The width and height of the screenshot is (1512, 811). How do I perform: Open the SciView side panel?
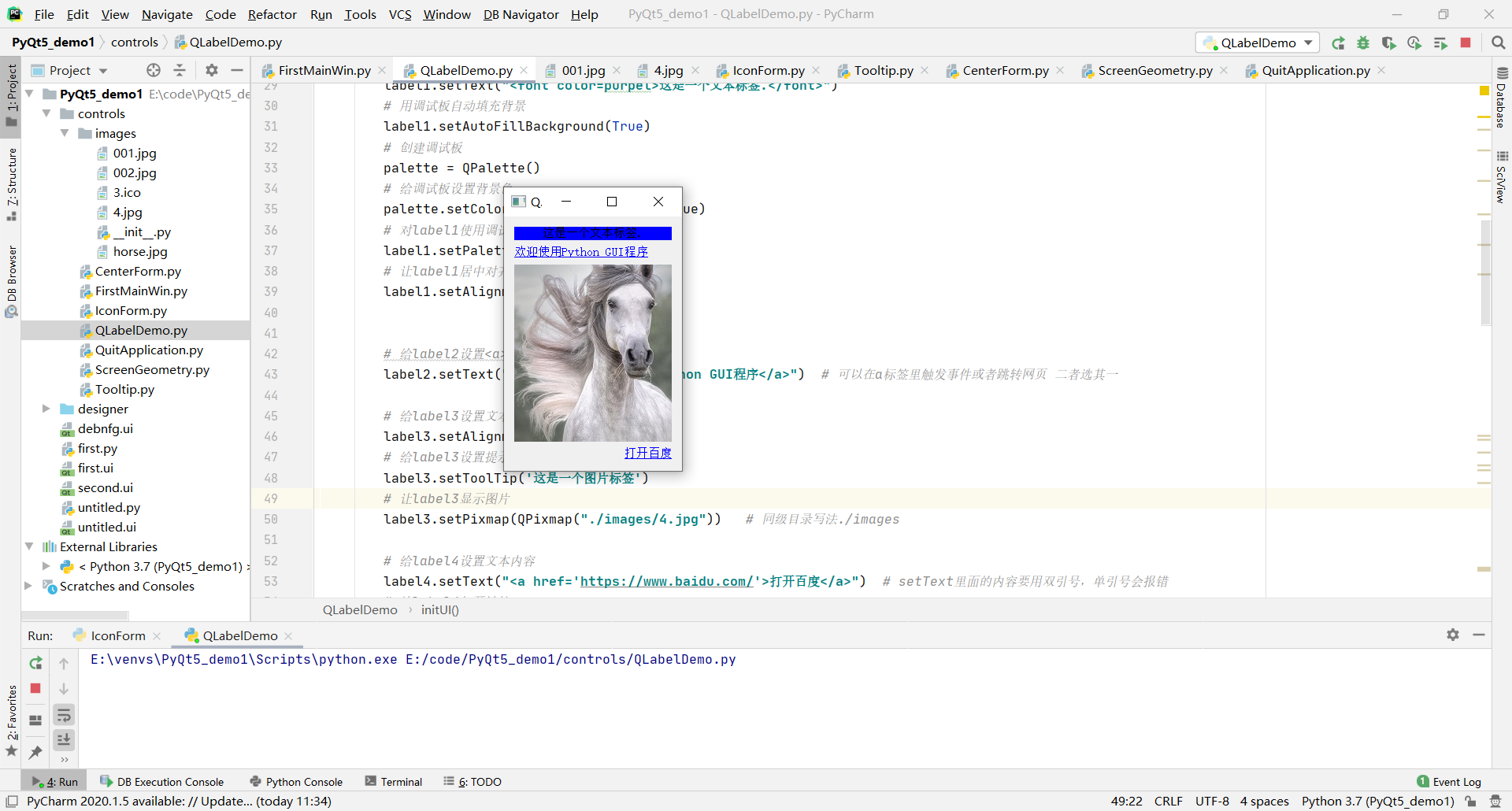pyautogui.click(x=1502, y=178)
